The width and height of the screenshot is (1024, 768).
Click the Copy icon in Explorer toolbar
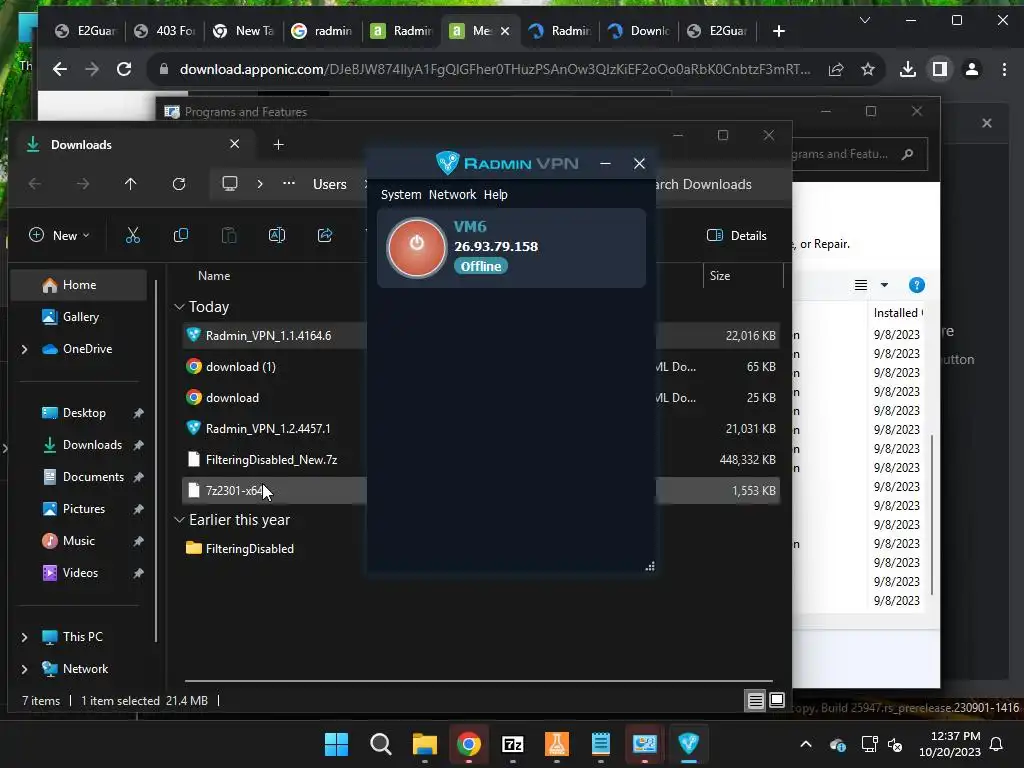[x=181, y=235]
